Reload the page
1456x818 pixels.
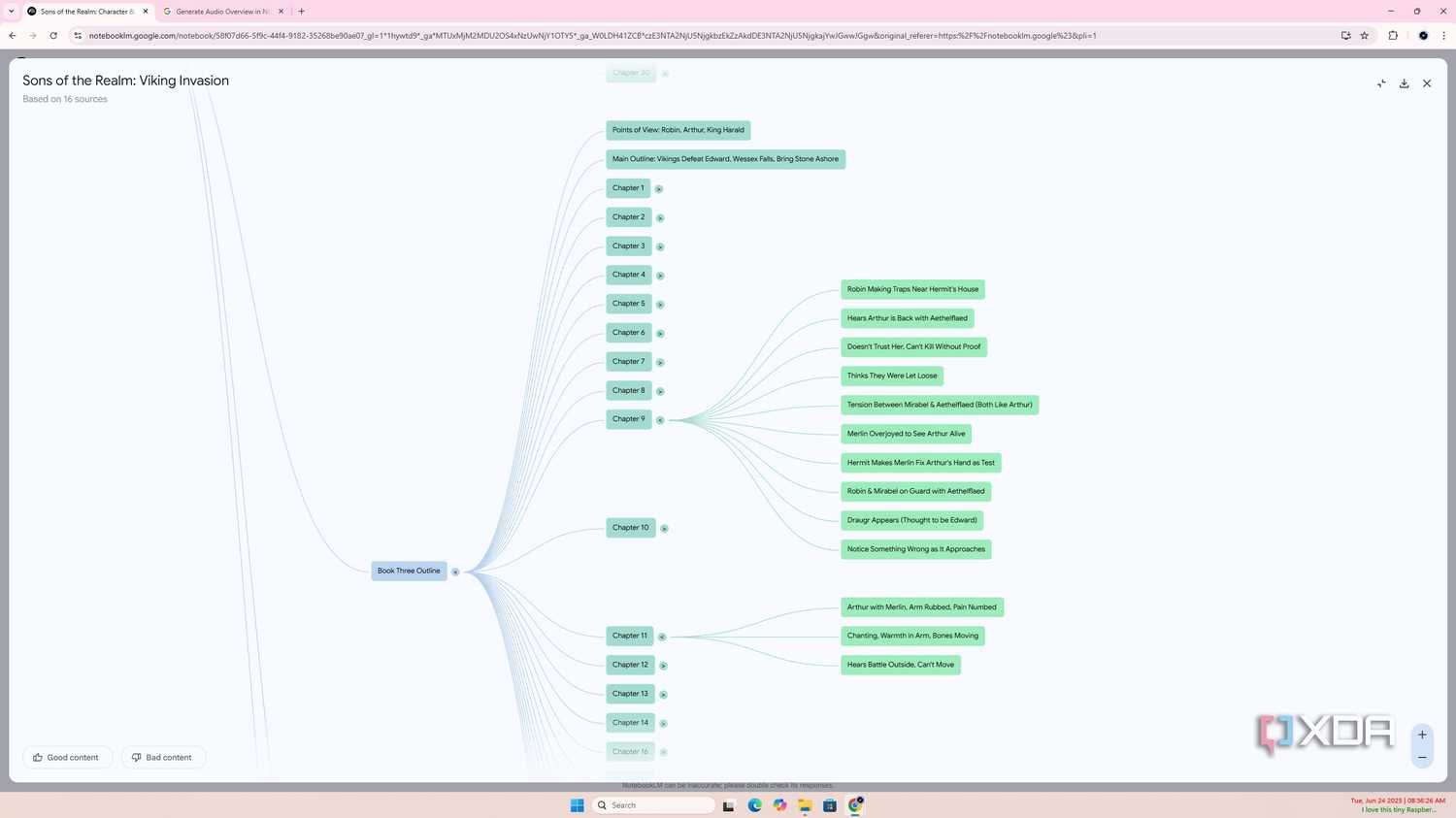(x=53, y=36)
